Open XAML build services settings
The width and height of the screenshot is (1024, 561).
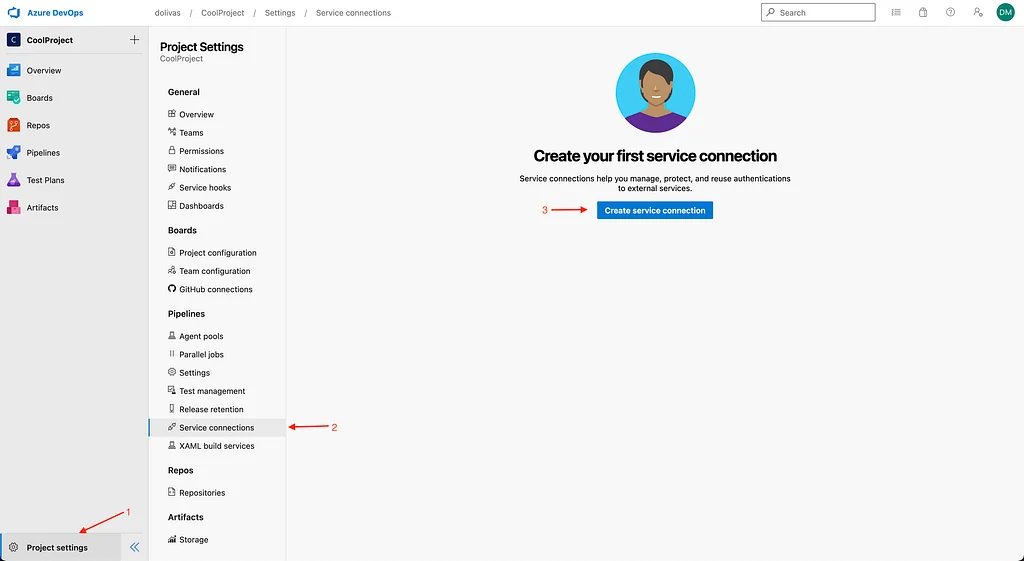click(x=217, y=446)
